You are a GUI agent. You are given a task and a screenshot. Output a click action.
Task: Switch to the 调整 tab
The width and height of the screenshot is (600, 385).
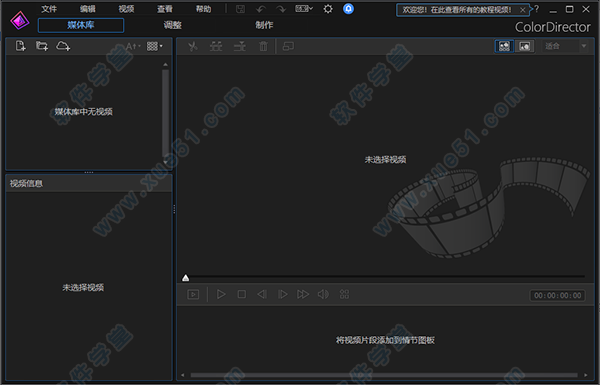173,25
